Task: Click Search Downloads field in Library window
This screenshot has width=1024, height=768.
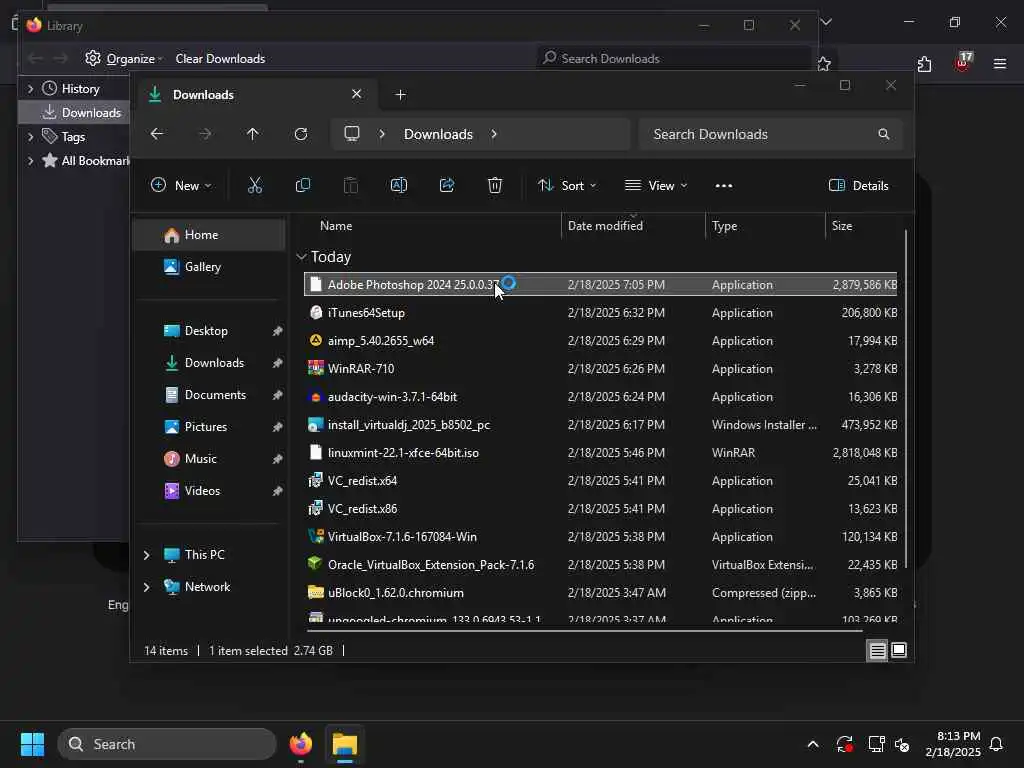Action: [x=675, y=59]
